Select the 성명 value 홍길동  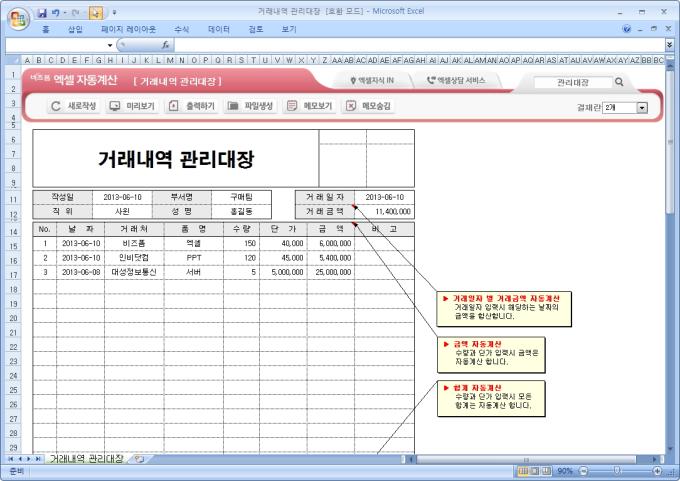pos(241,212)
